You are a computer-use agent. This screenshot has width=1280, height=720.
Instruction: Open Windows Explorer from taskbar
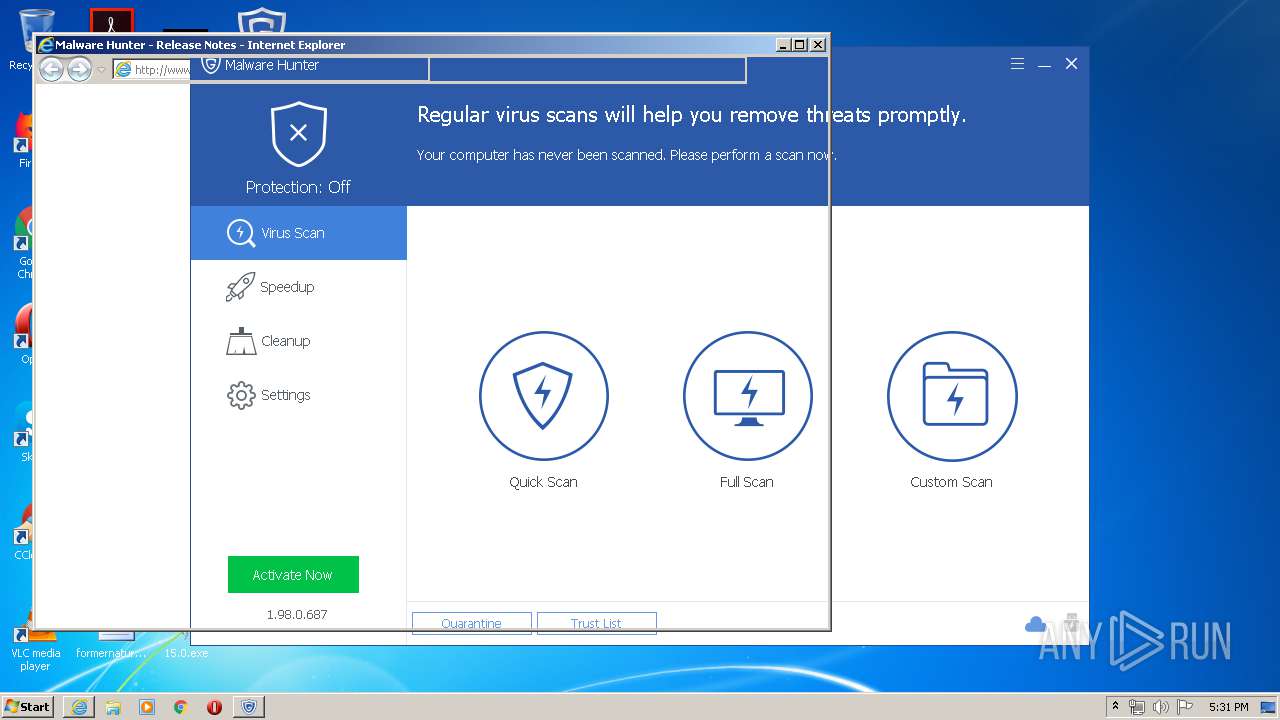(x=113, y=706)
